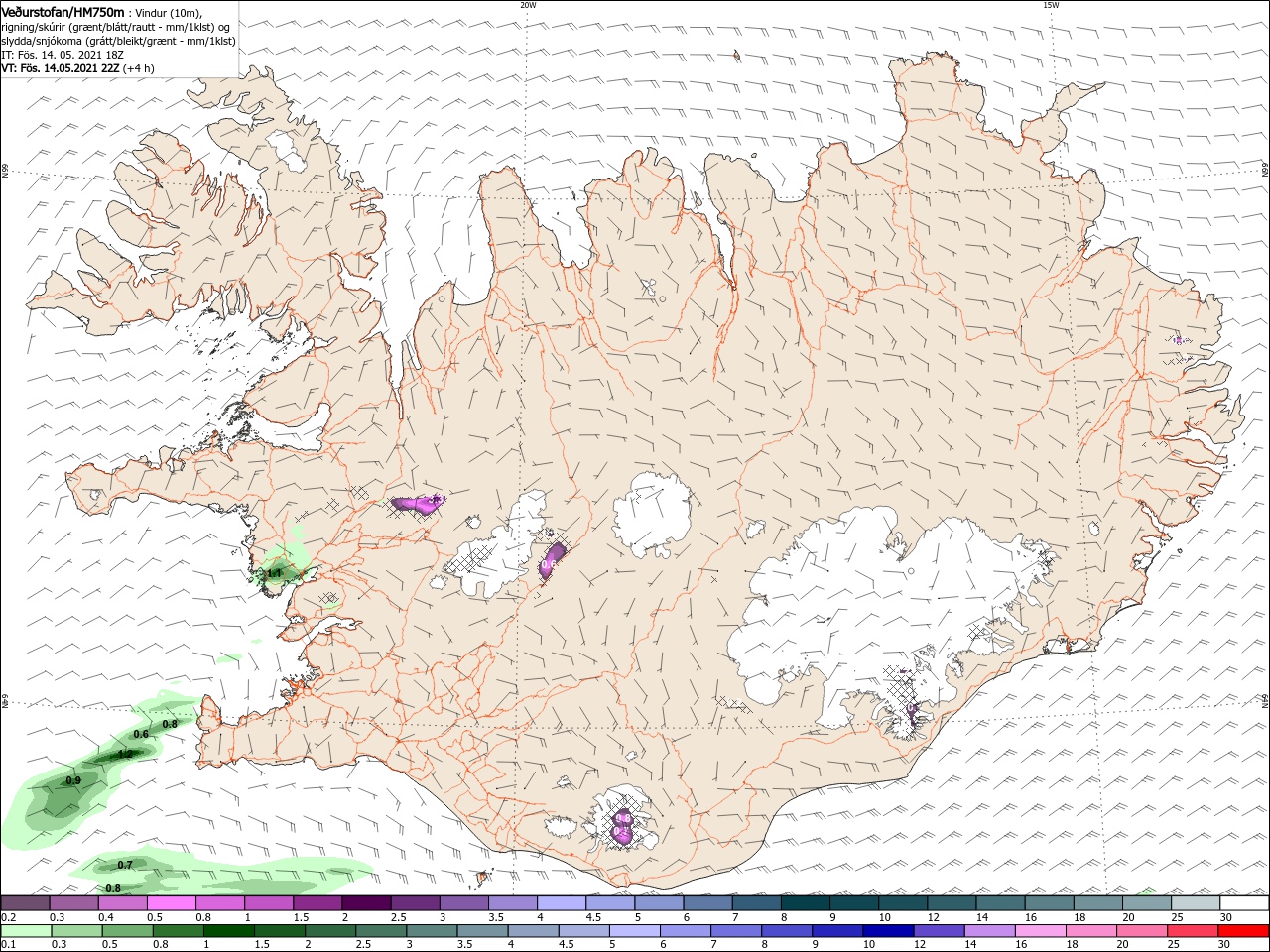1270x952 pixels.
Task: Click the 'VT: Fös. 14.05.2021 22Z (+4 h)' line
Action: pyautogui.click(x=77, y=68)
